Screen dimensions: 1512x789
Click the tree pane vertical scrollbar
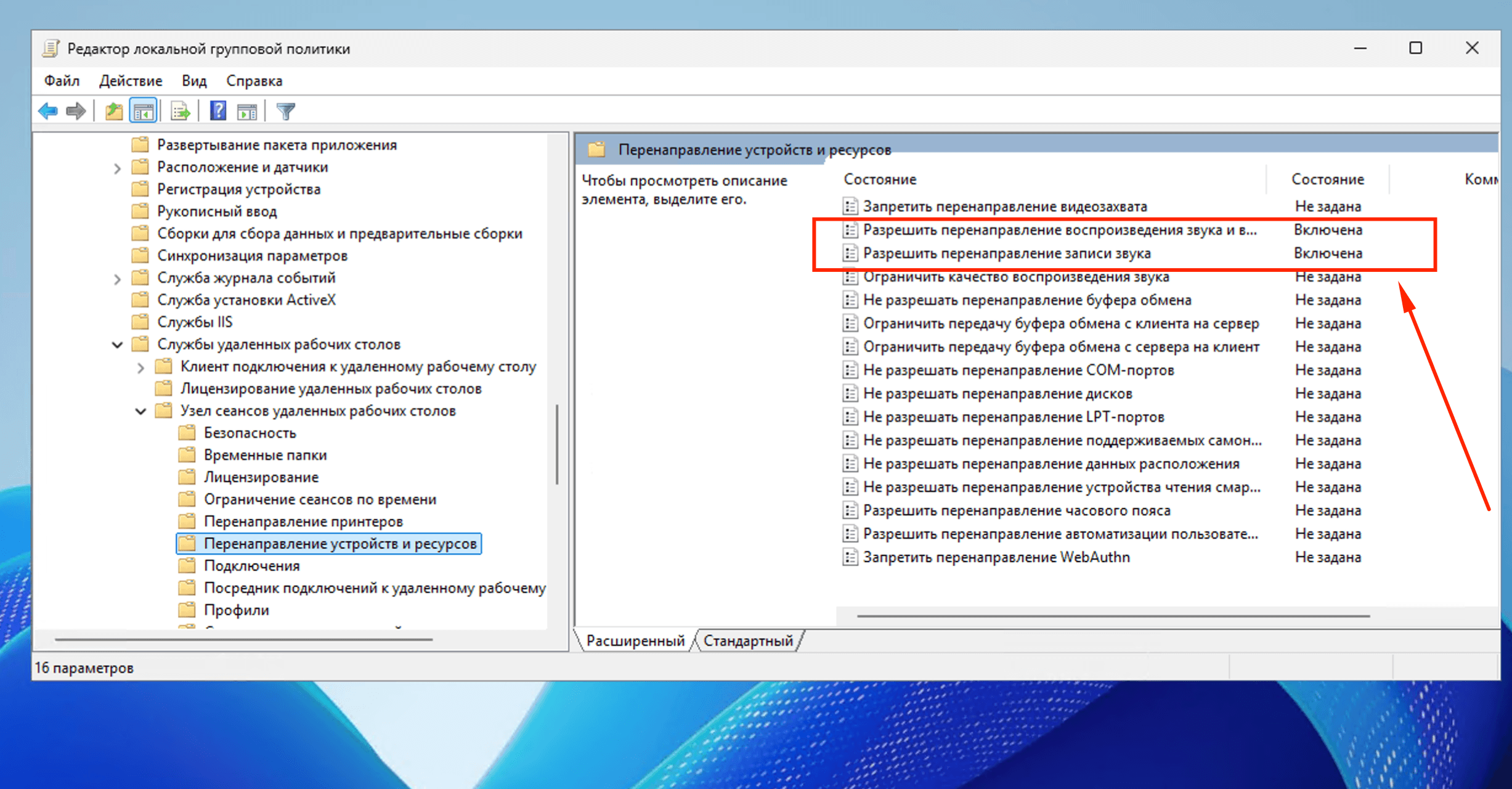(x=557, y=444)
